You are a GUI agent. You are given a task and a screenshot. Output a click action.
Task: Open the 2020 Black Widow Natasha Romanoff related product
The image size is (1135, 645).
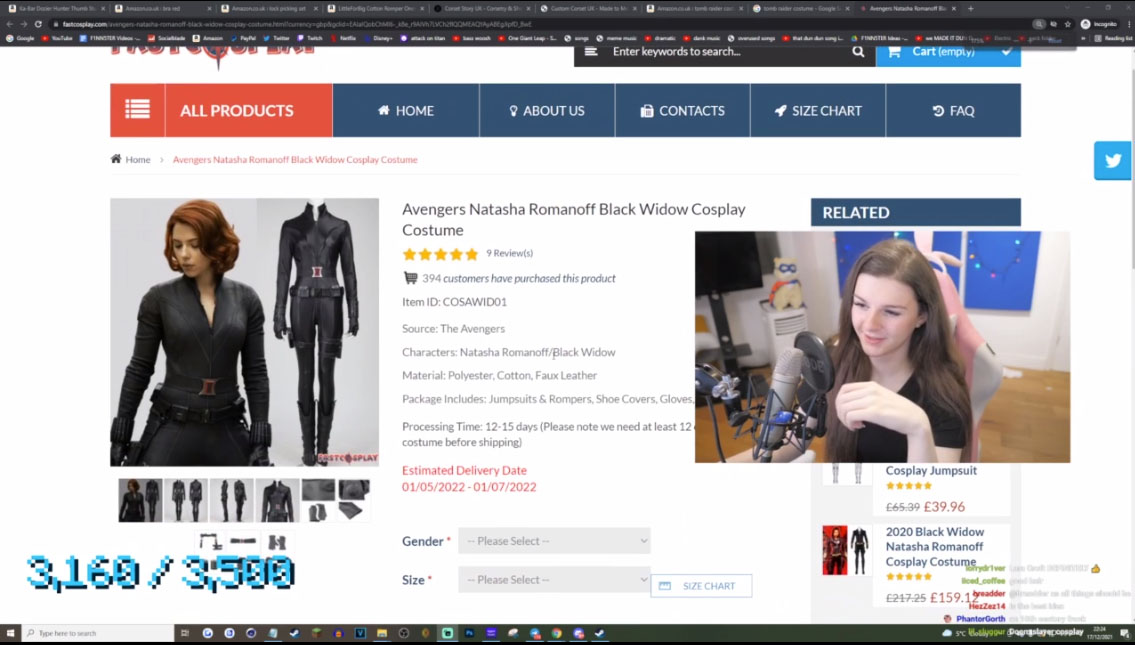(934, 547)
